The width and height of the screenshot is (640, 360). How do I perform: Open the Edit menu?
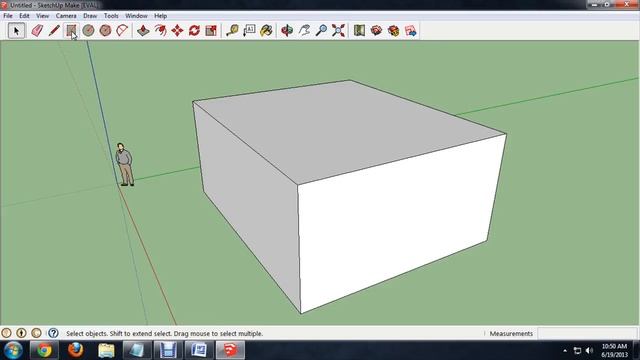(x=24, y=16)
